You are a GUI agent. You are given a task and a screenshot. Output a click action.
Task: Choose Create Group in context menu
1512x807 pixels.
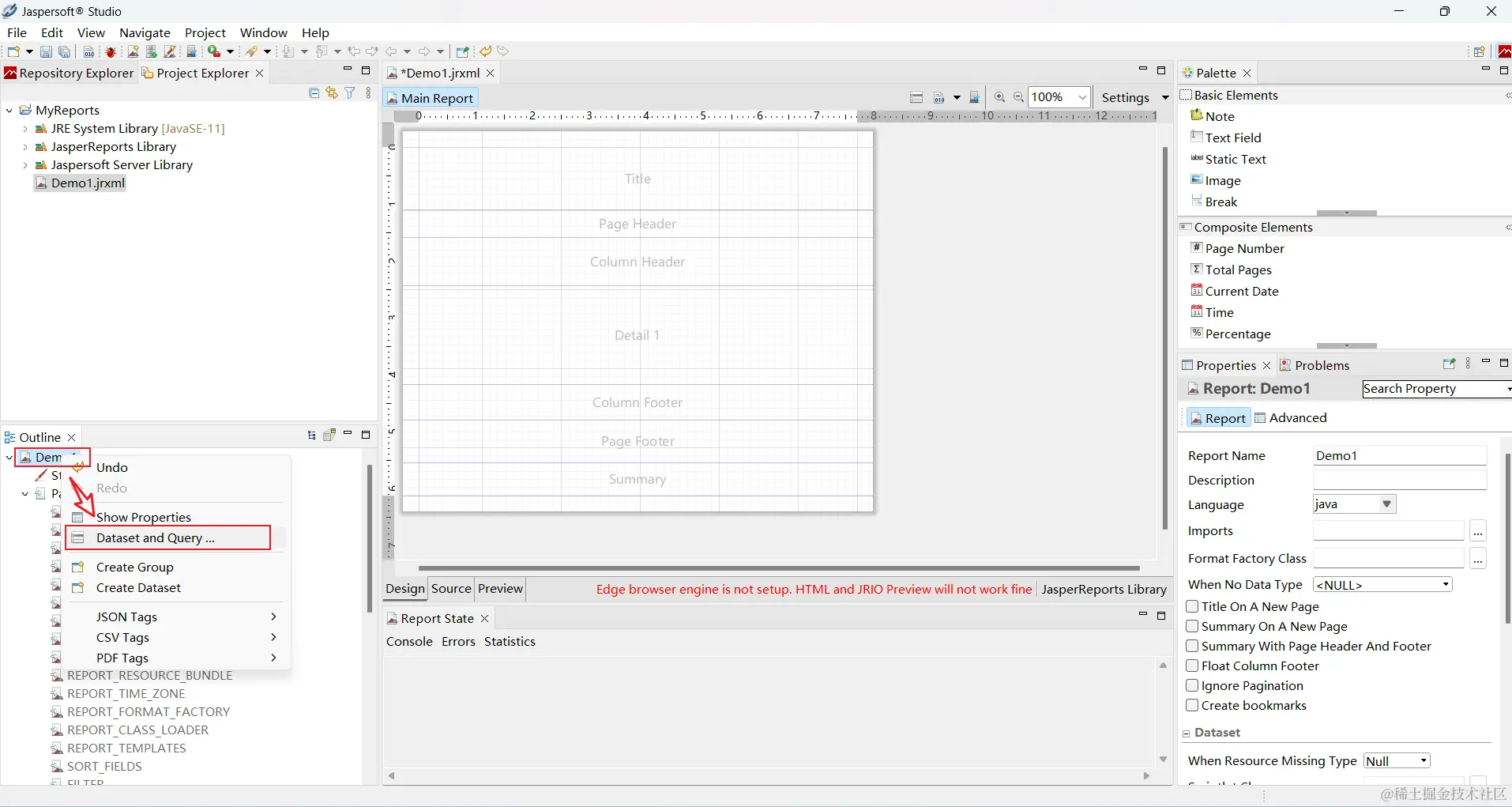pos(135,567)
